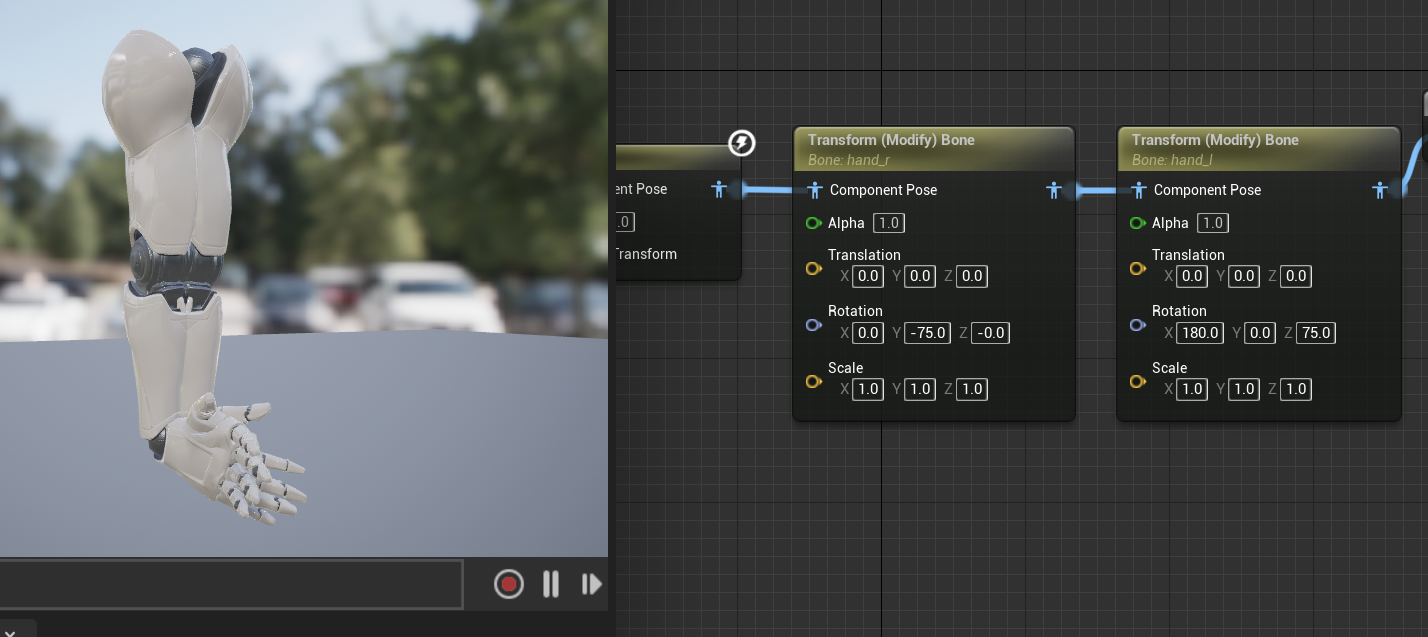The image size is (1428, 637).
Task: Click hand_l node Component Pose output pin
Action: click(1380, 190)
